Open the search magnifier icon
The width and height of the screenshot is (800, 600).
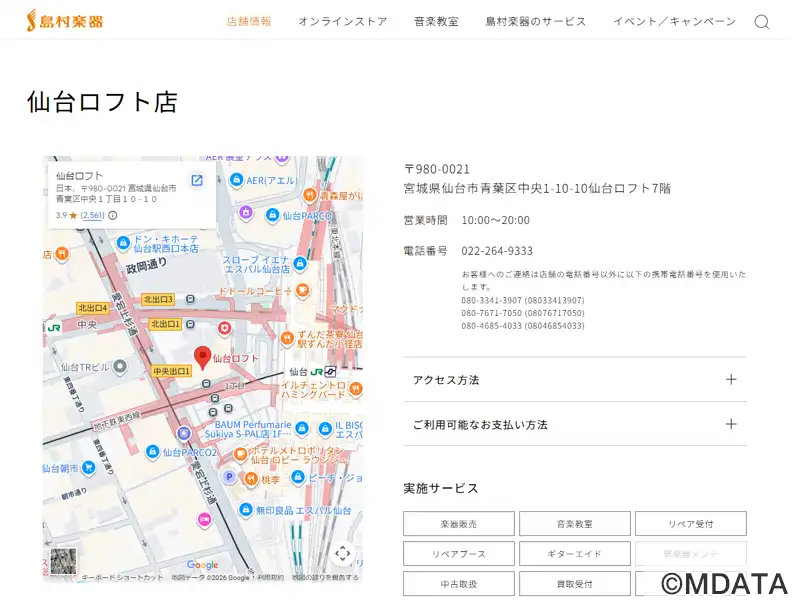pos(761,22)
